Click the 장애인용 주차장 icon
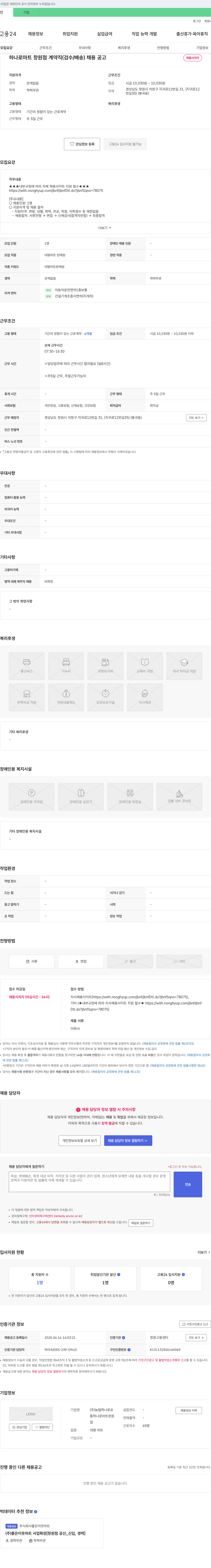The width and height of the screenshot is (211, 1568). 32,797
